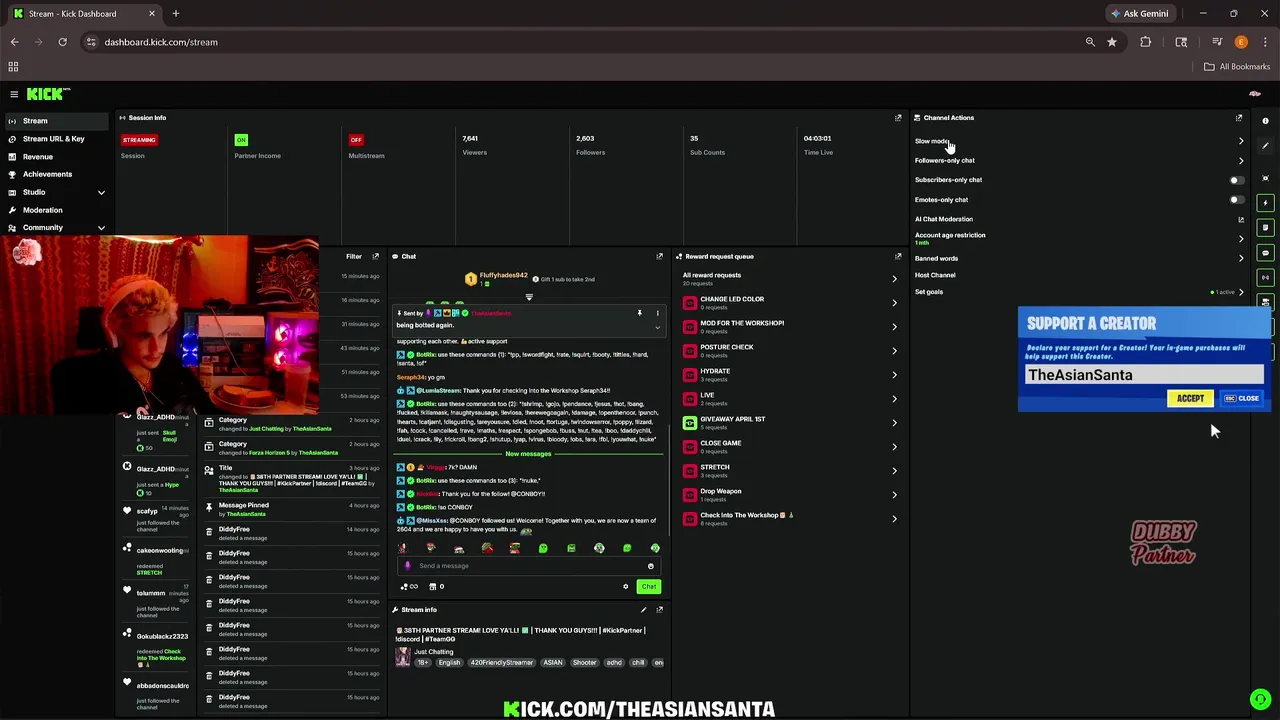Screen dimensions: 1280x720
Task: Click ACCEPT in Support a Creator popup
Action: click(x=1190, y=398)
